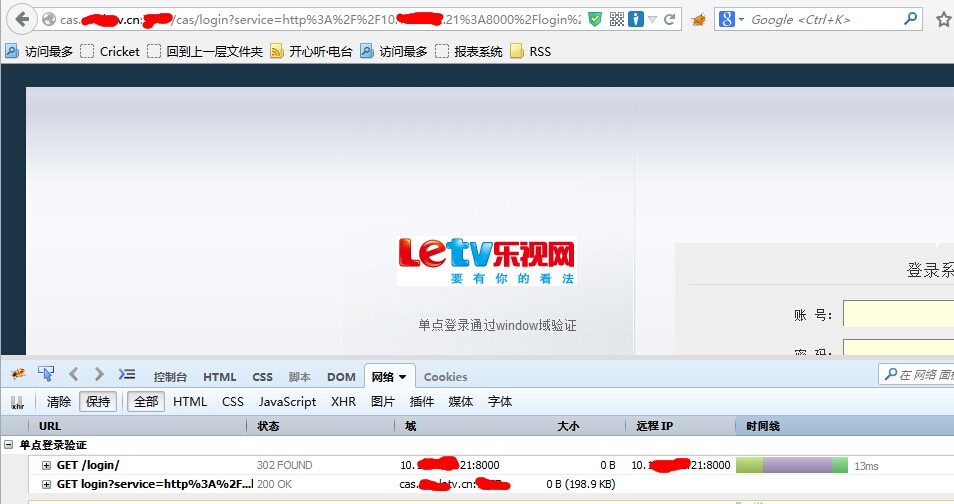The width and height of the screenshot is (954, 504).
Task: Open the RSS bookmarks folder
Action: (531, 52)
